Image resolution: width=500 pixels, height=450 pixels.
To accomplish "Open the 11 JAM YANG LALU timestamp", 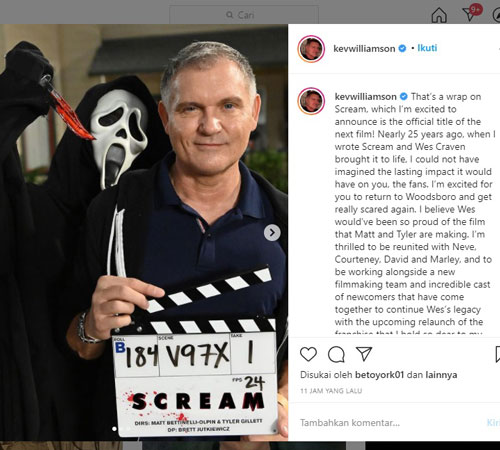I will [x=331, y=391].
